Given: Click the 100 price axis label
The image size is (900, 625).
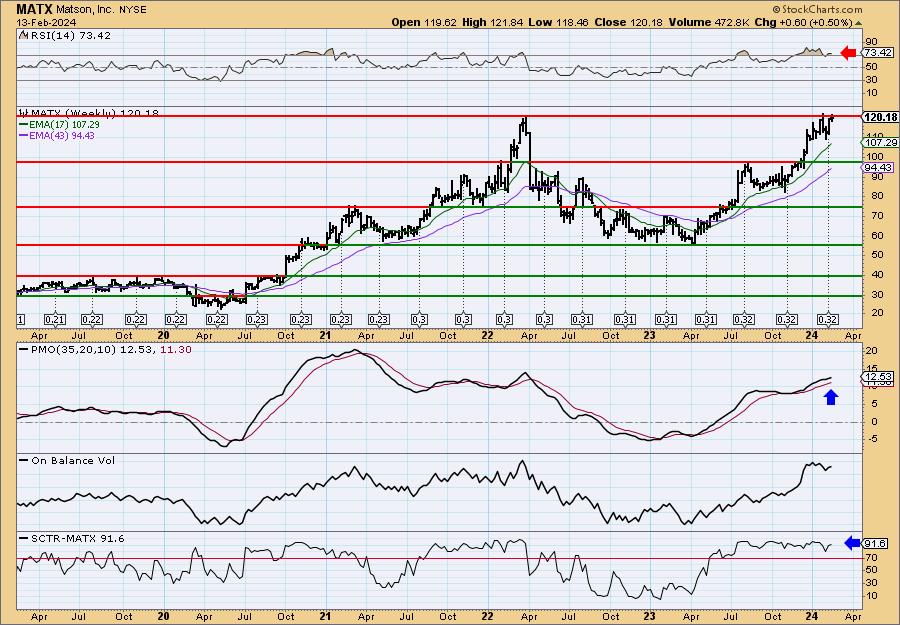Looking at the screenshot, I should (873, 156).
